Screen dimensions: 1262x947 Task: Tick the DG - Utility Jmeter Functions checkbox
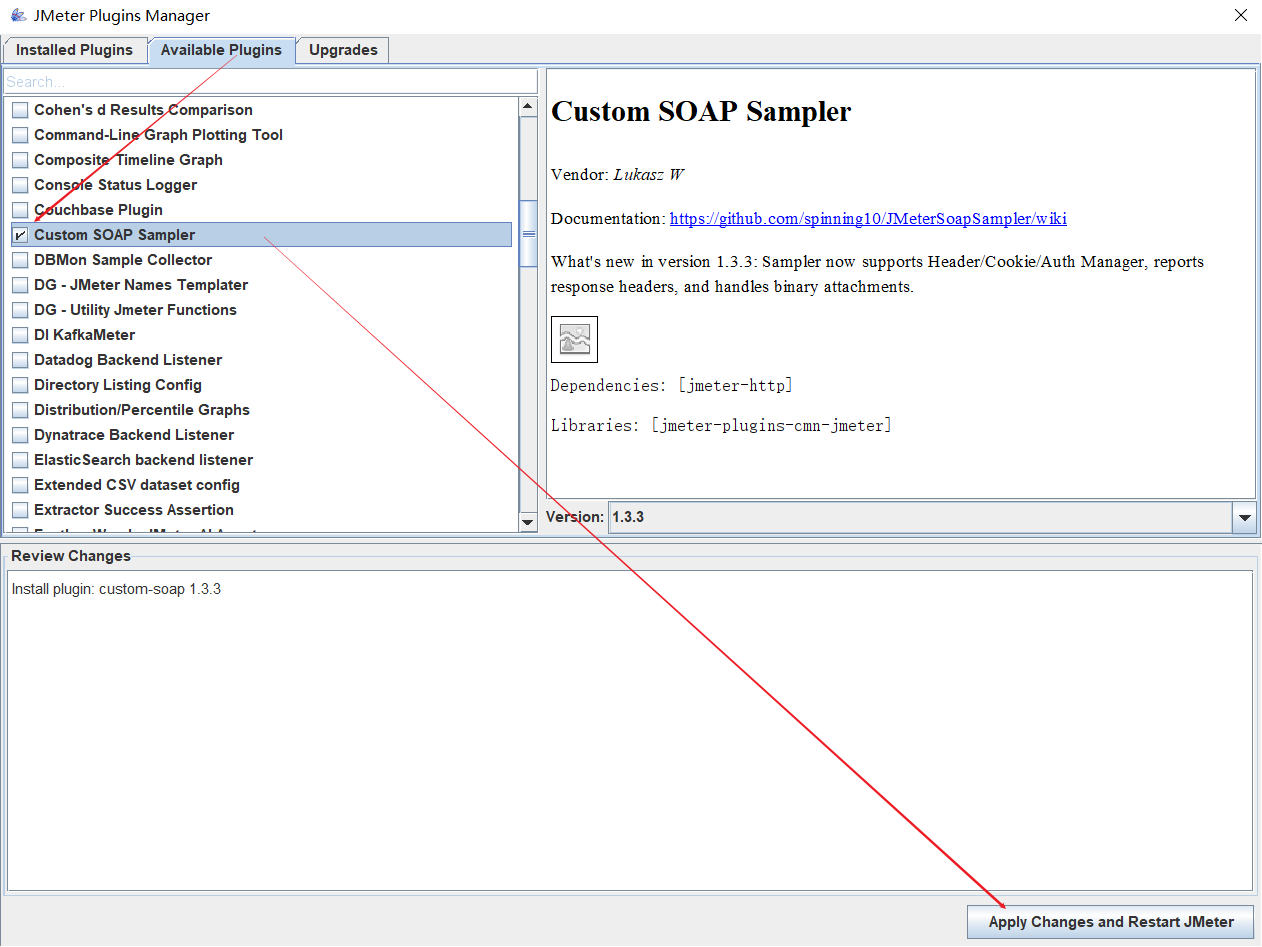[x=20, y=310]
